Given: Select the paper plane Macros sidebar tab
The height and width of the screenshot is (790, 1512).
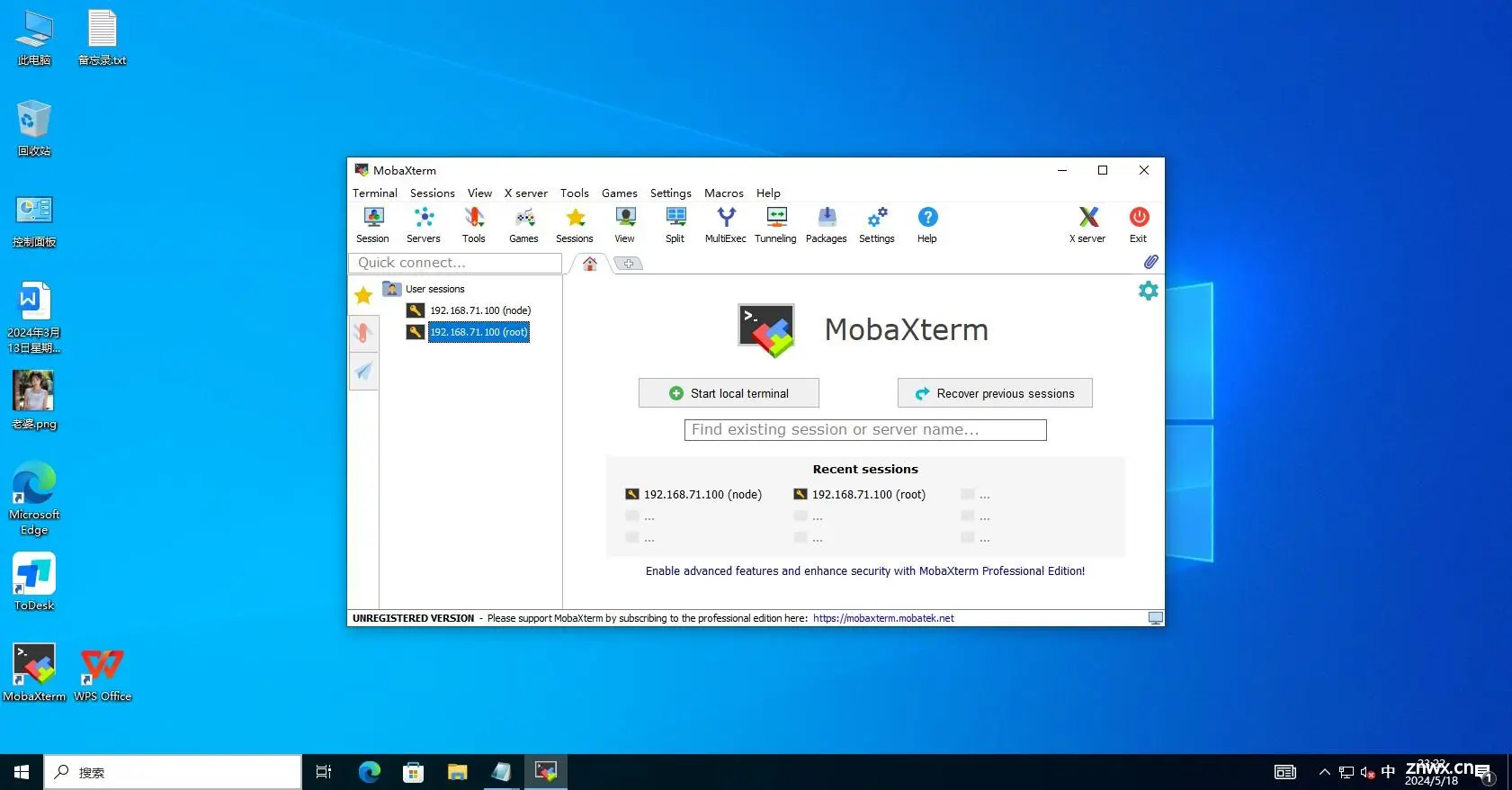Looking at the screenshot, I should (x=363, y=371).
